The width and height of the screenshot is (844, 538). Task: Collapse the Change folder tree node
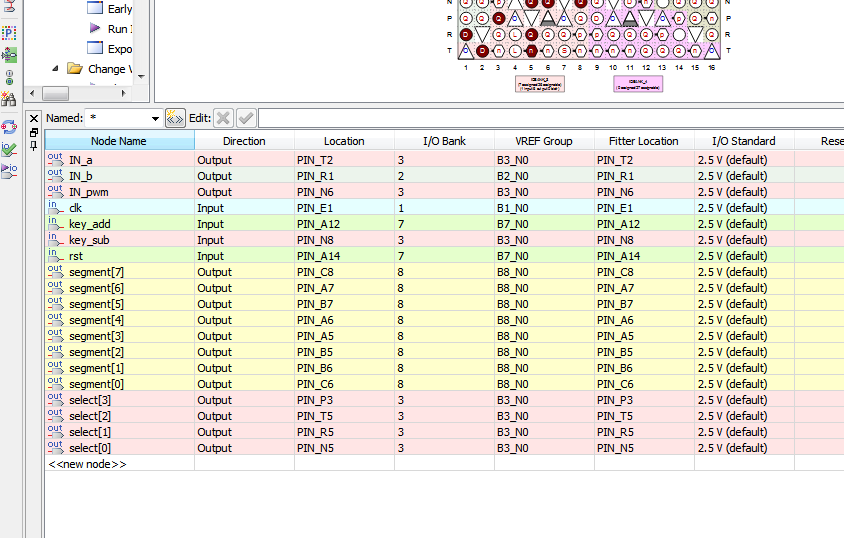pyautogui.click(x=55, y=69)
